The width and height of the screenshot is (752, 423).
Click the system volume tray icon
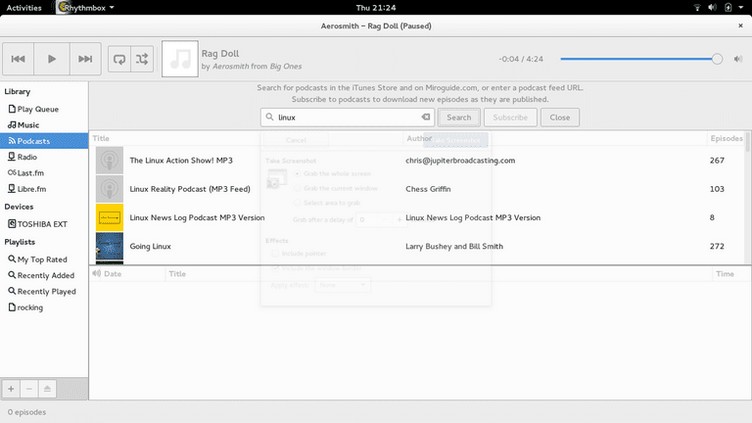point(713,8)
